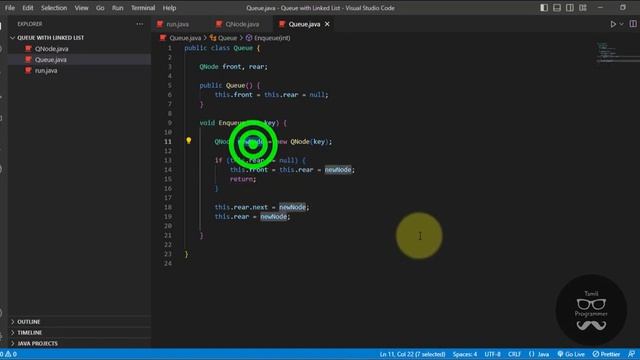Click 'this.rear.next = newNode;' line
Image resolution: width=640 pixels, height=360 pixels.
262,207
